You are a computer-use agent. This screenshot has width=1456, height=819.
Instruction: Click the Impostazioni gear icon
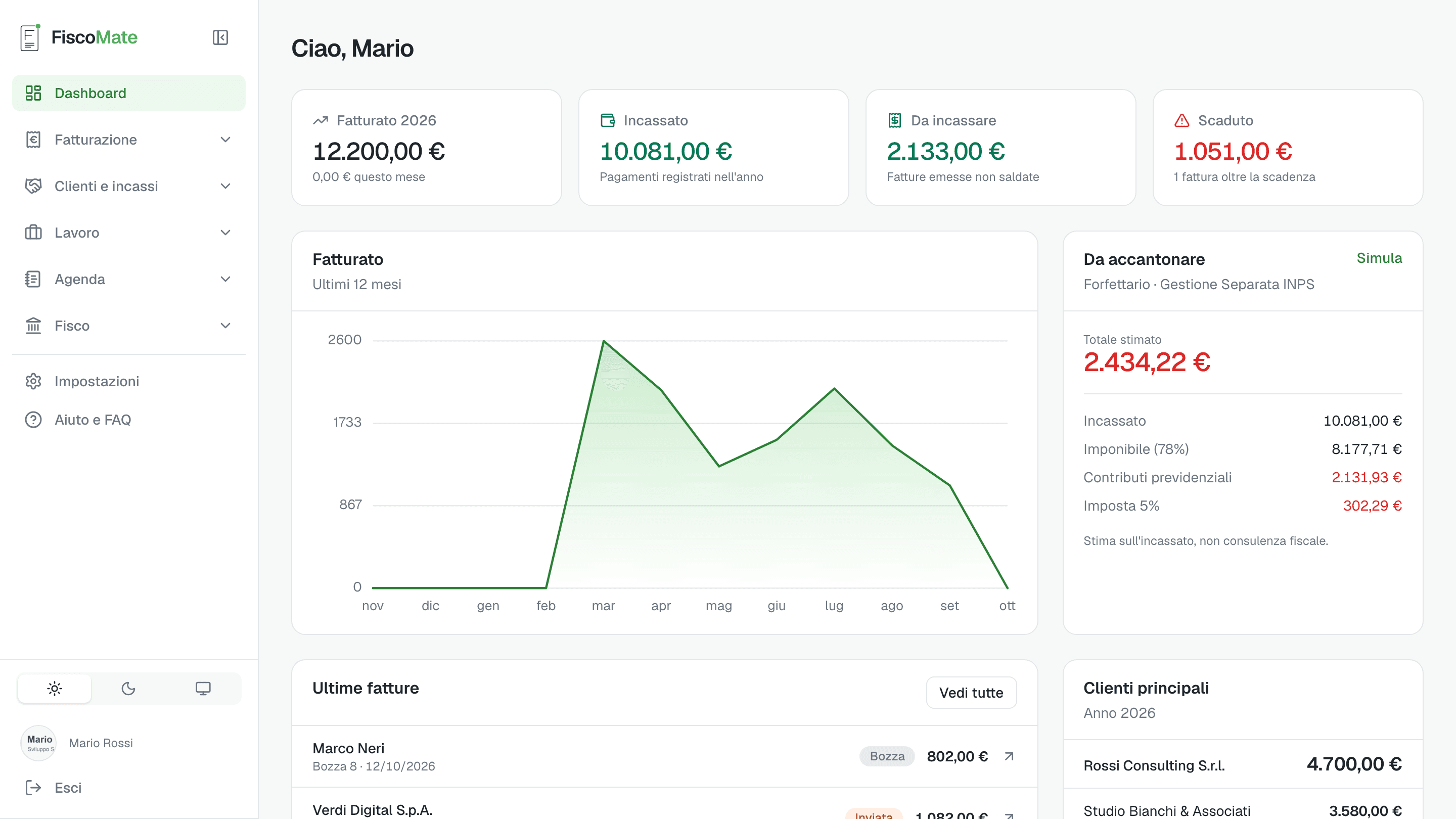point(33,382)
